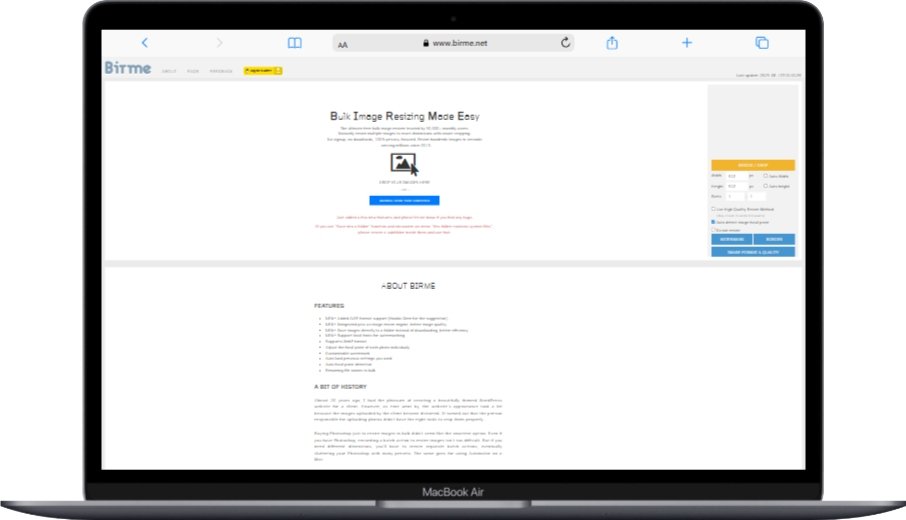
Task: Open the About nav item
Action: click(x=169, y=71)
